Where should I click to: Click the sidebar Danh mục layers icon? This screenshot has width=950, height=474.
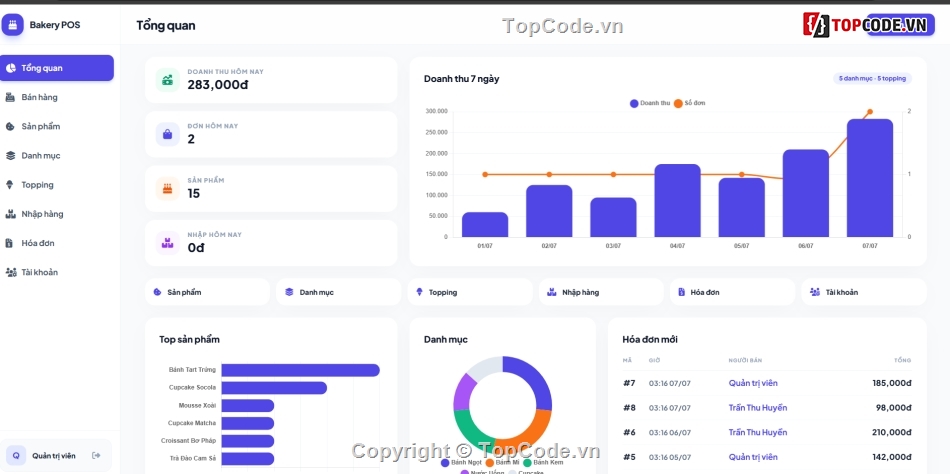point(10,155)
